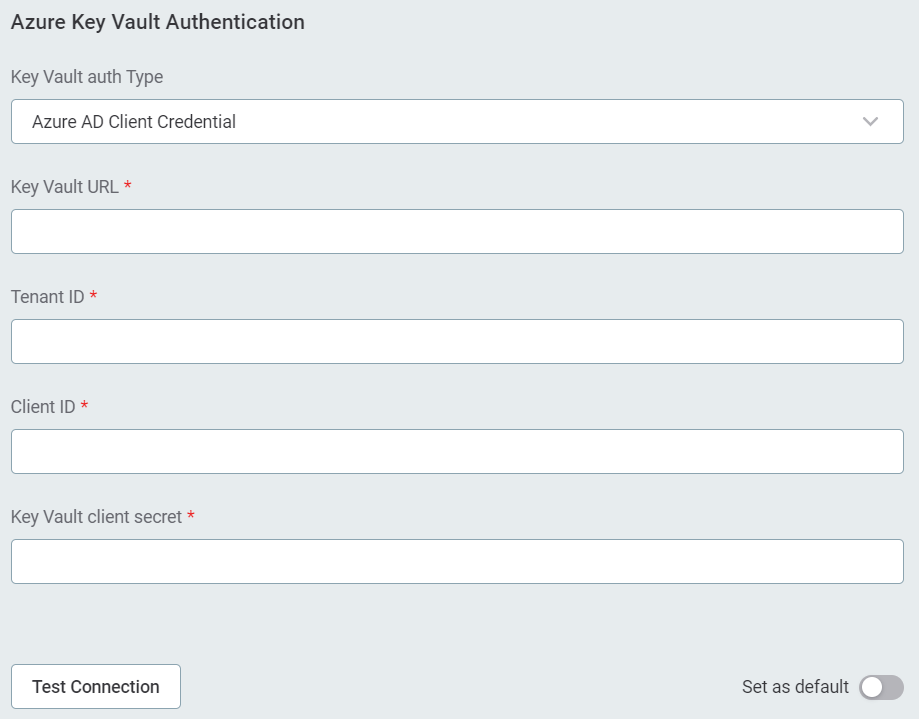Toggle the Set as default switch
Screen dimensions: 919x719
[x=881, y=687]
